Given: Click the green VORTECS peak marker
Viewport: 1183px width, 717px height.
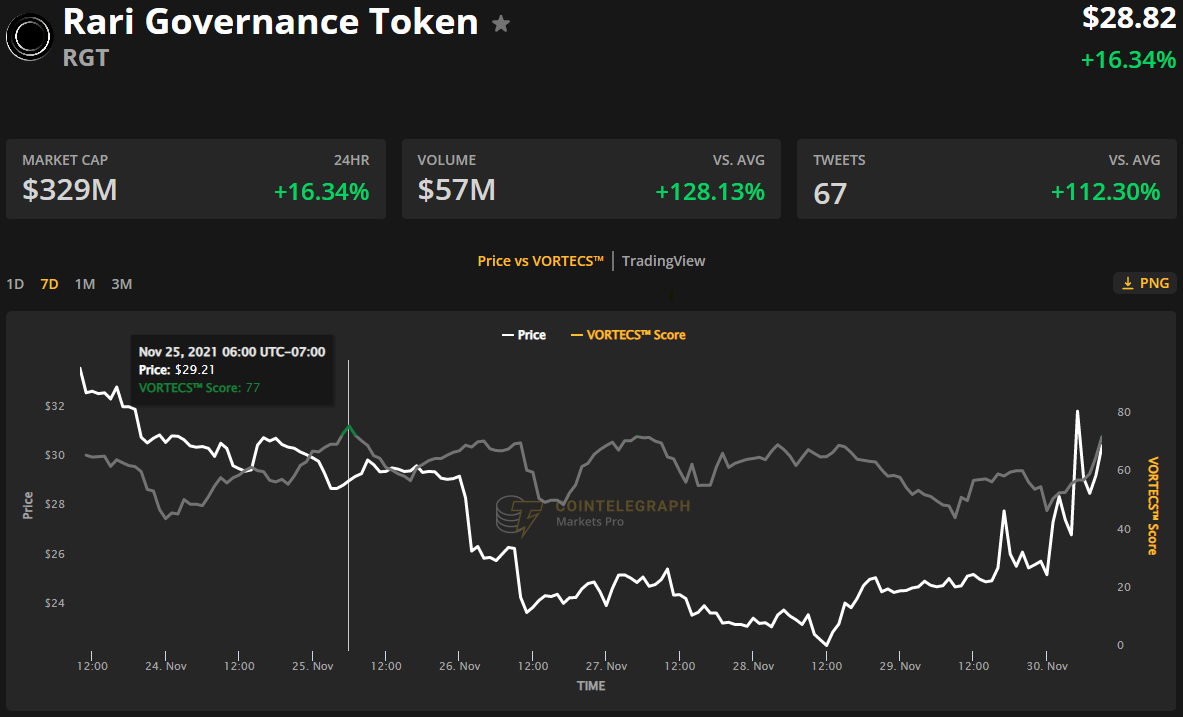Looking at the screenshot, I should tap(349, 431).
